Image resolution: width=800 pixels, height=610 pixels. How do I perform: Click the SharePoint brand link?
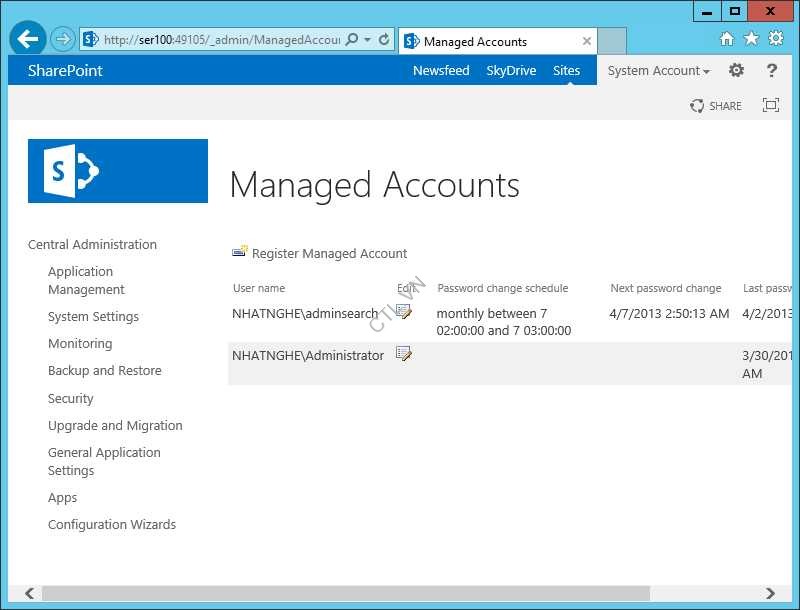pos(65,70)
